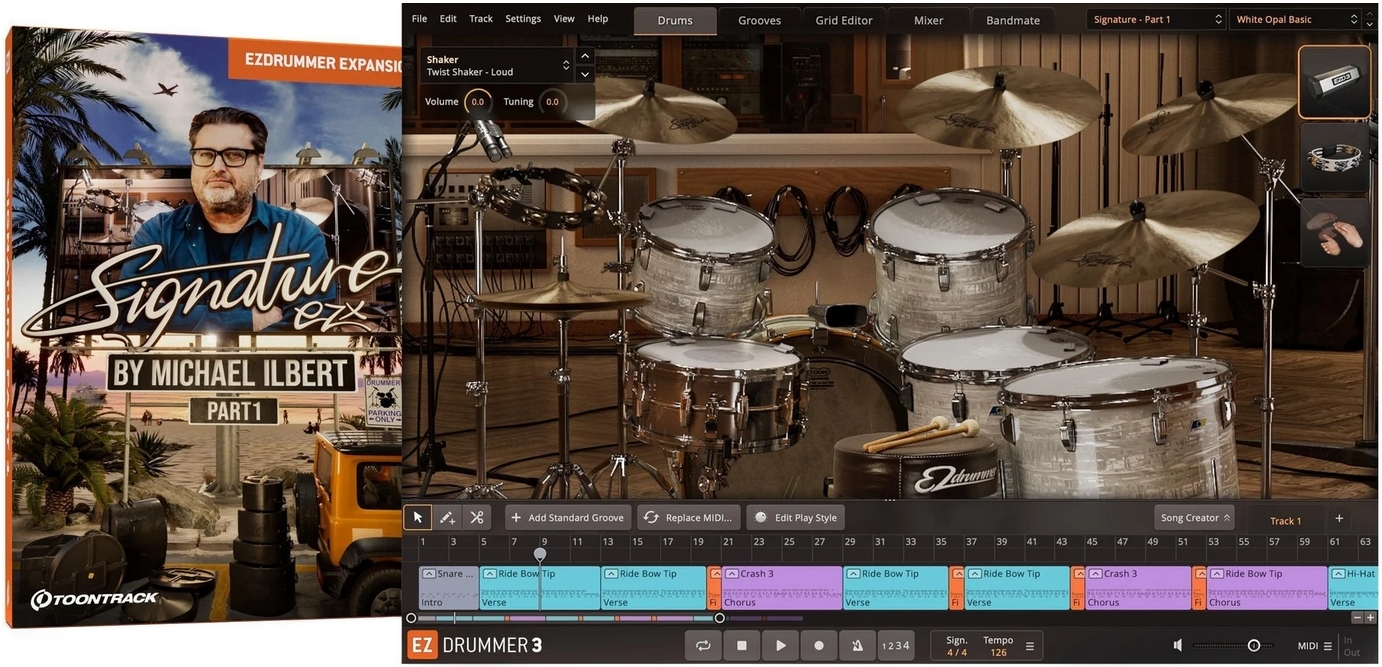Select the shaker percussion thumbnail

(1335, 82)
